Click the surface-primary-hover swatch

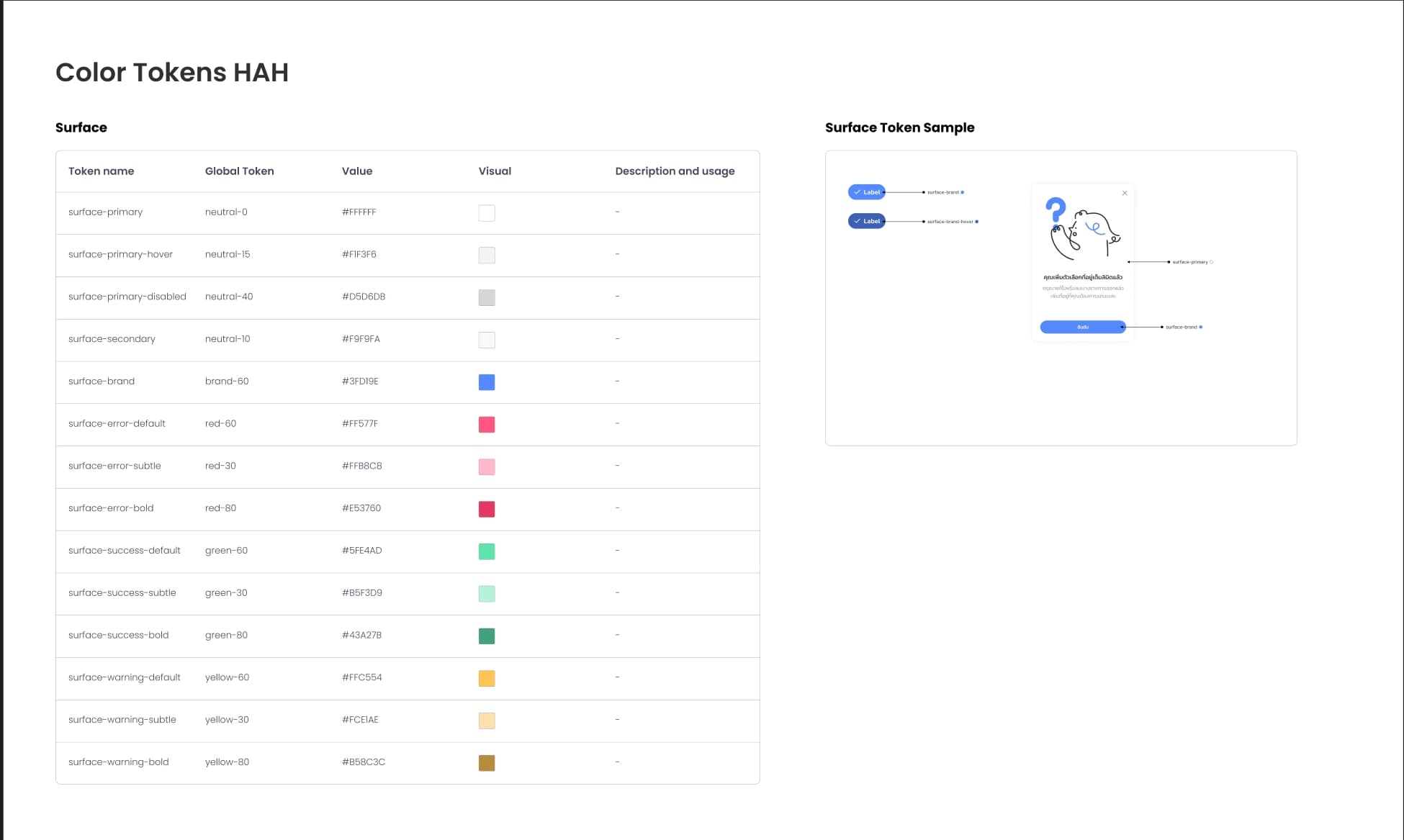[x=487, y=256]
